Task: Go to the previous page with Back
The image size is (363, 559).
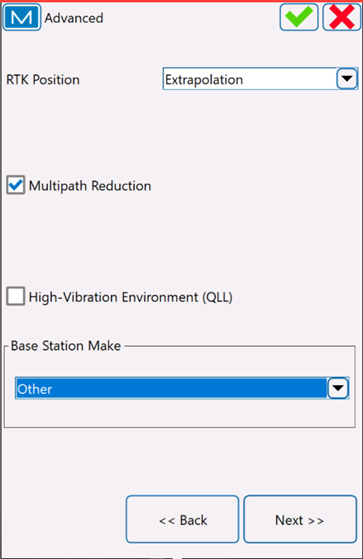Action: click(183, 519)
